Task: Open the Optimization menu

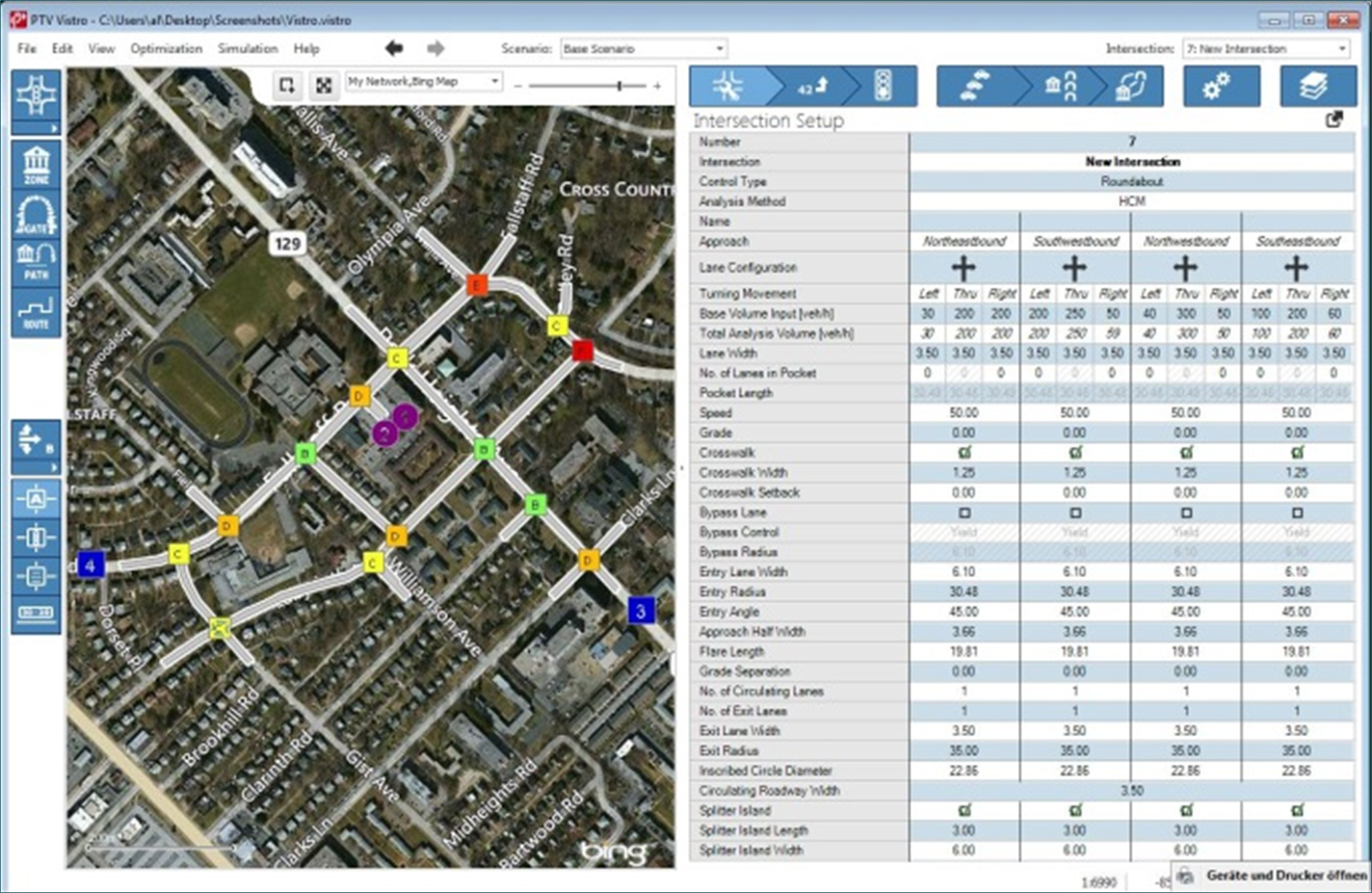Action: [166, 49]
